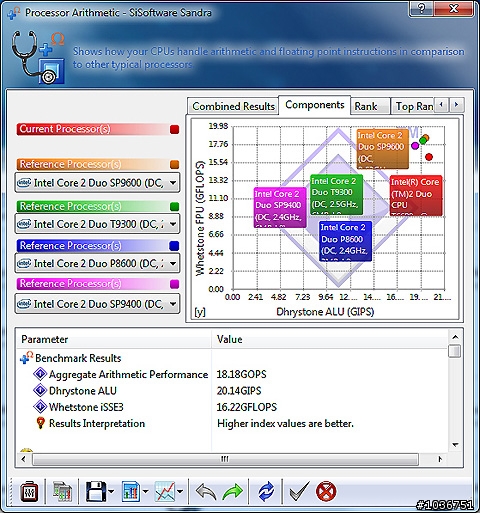The image size is (480, 513).
Task: Click the title bar app icon
Action: pyautogui.click(x=14, y=13)
